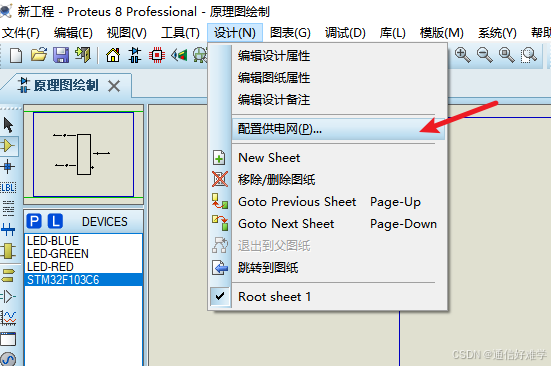Select the Graph Mode tool
Image resolution: width=551 pixels, height=366 pixels.
[x=8, y=318]
